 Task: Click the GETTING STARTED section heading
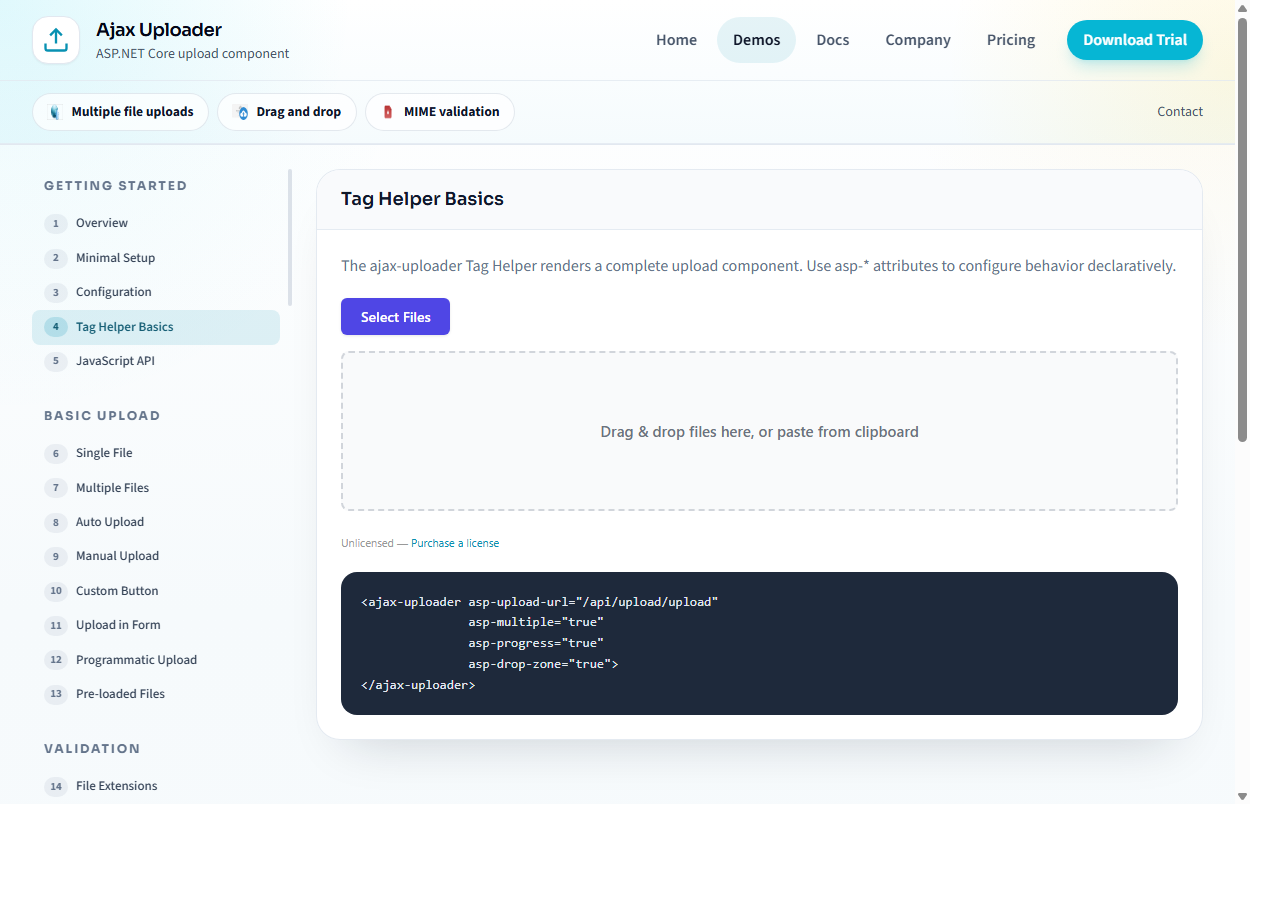click(116, 186)
